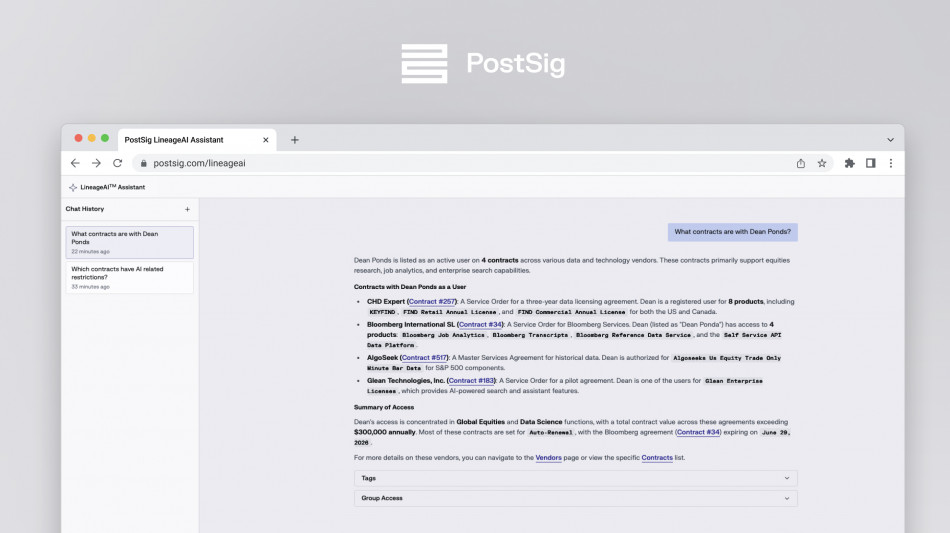950x533 pixels.
Task: Open Contract #257 link
Action: pos(432,301)
